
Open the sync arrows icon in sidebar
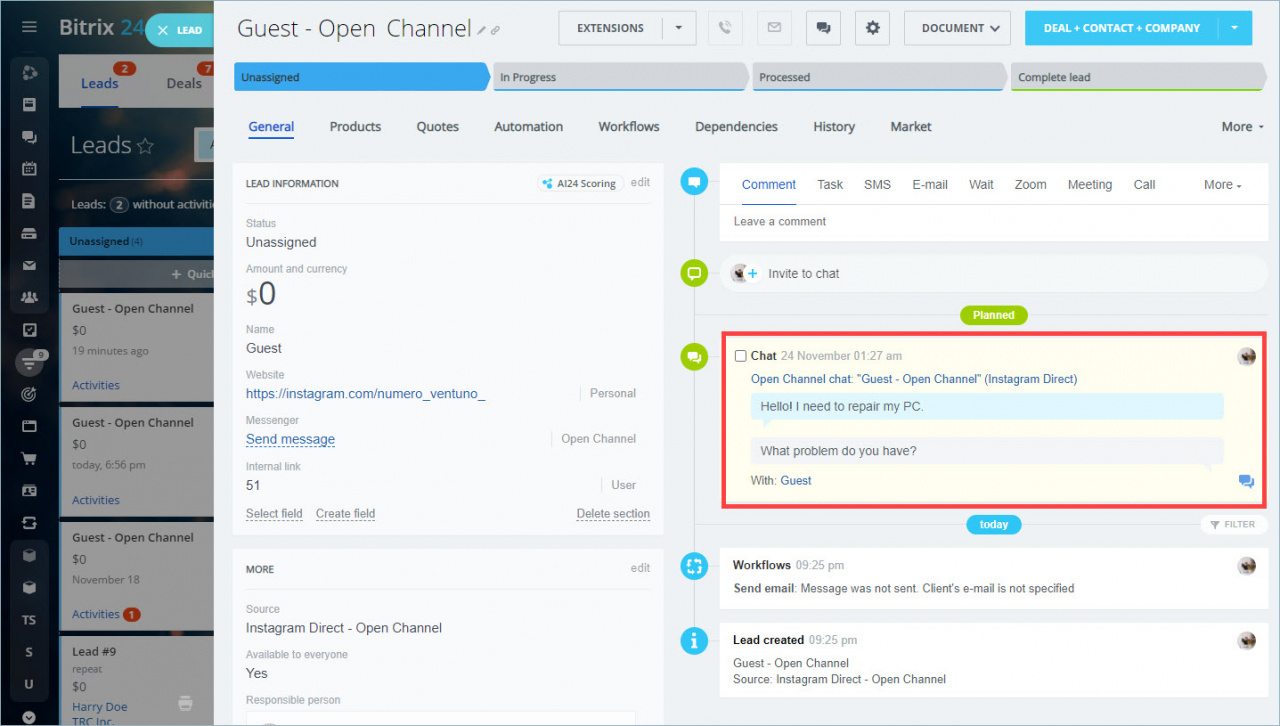click(29, 523)
